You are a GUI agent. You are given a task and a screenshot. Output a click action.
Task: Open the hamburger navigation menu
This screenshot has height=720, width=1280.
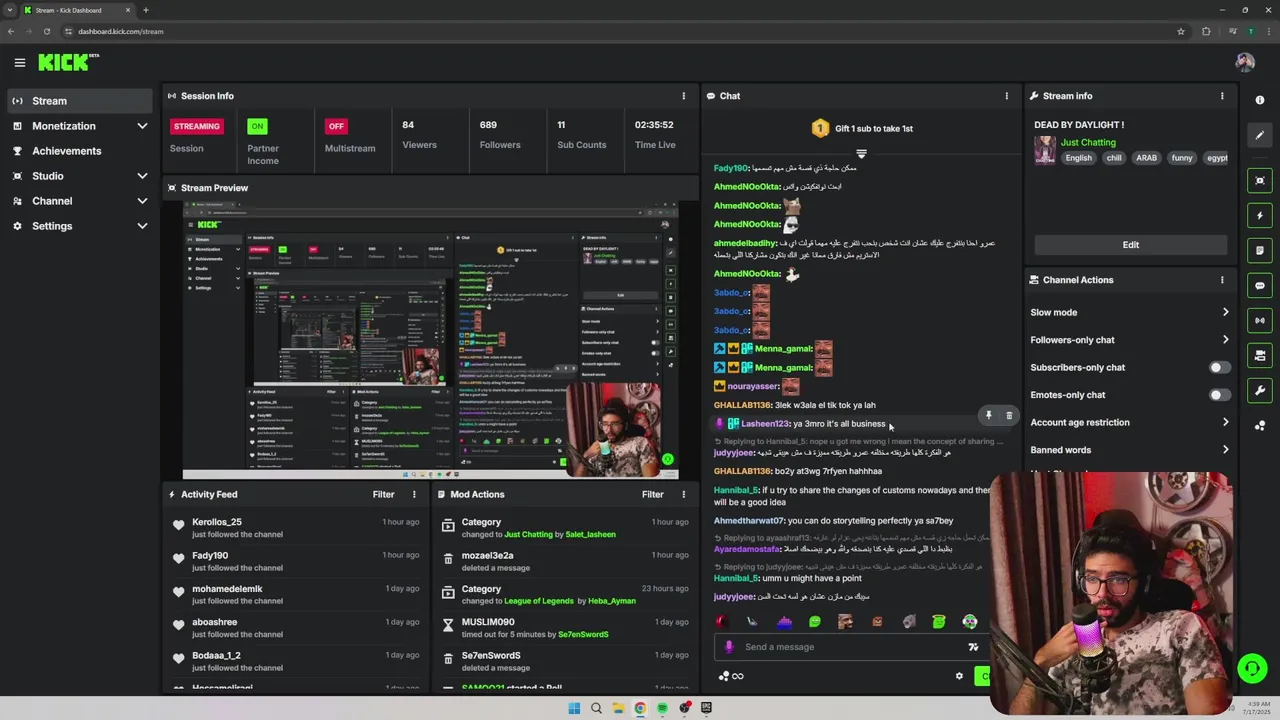(x=20, y=62)
